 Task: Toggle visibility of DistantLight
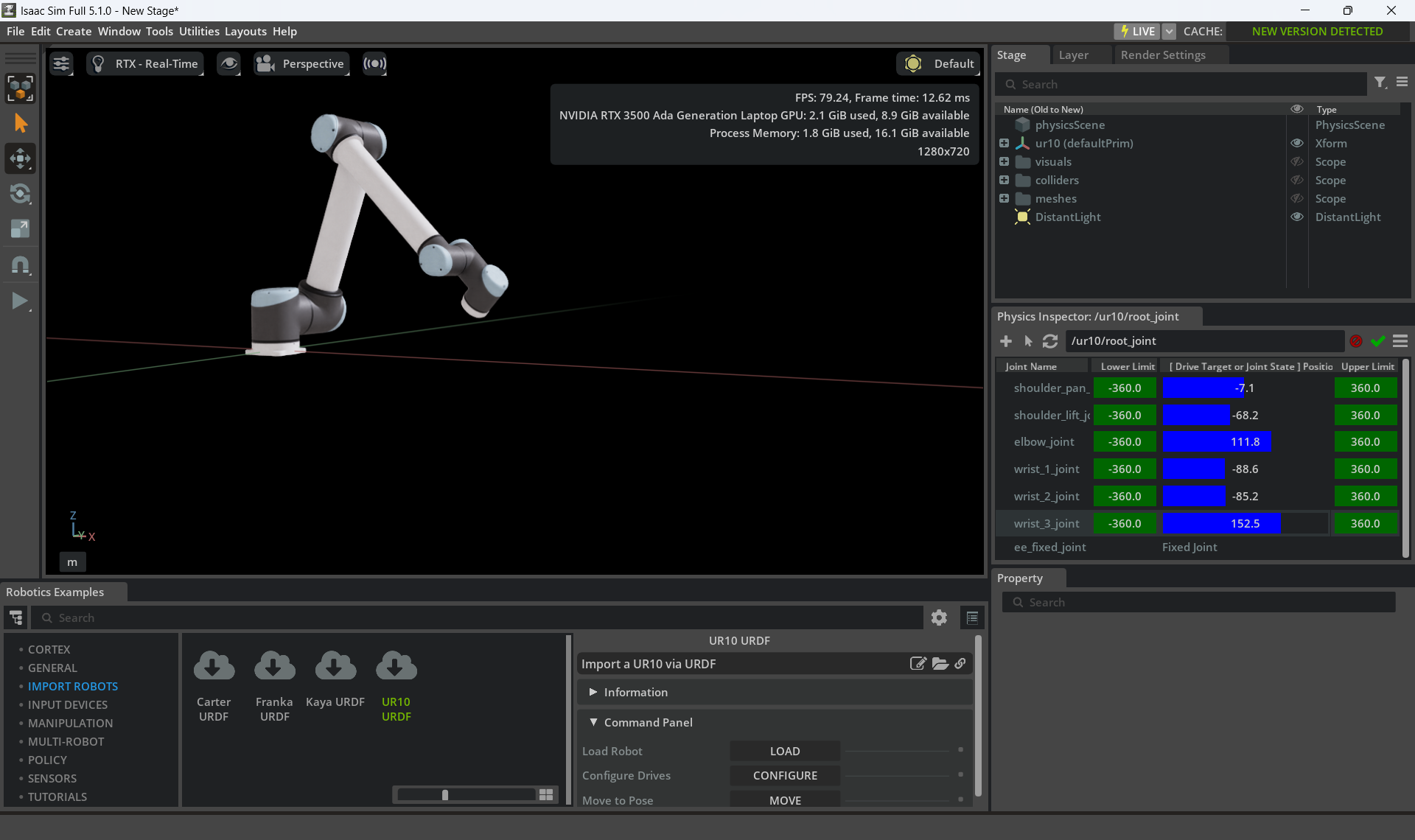pyautogui.click(x=1297, y=217)
